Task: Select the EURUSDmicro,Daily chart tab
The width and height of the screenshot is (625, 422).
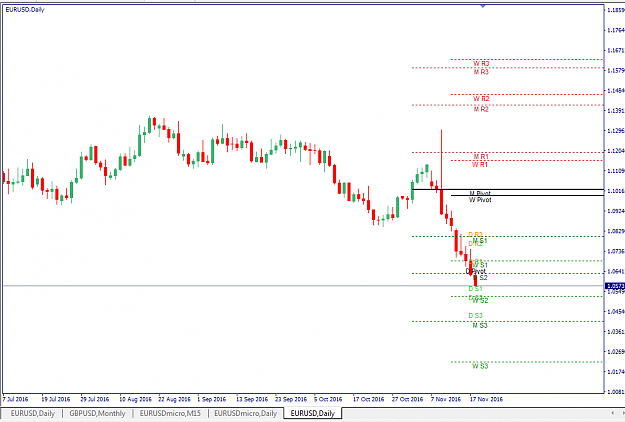Action: [x=246, y=414]
